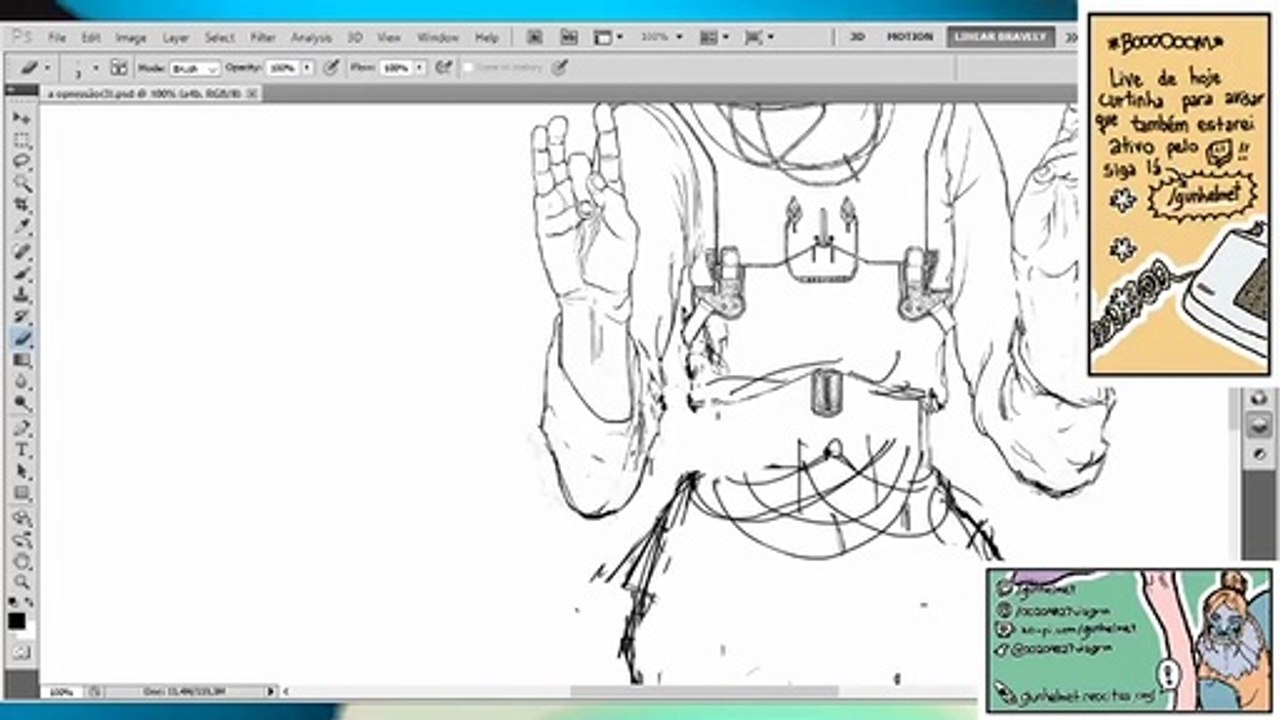Select the Rectangle shape tool
This screenshot has height=720, width=1280.
click(x=22, y=493)
